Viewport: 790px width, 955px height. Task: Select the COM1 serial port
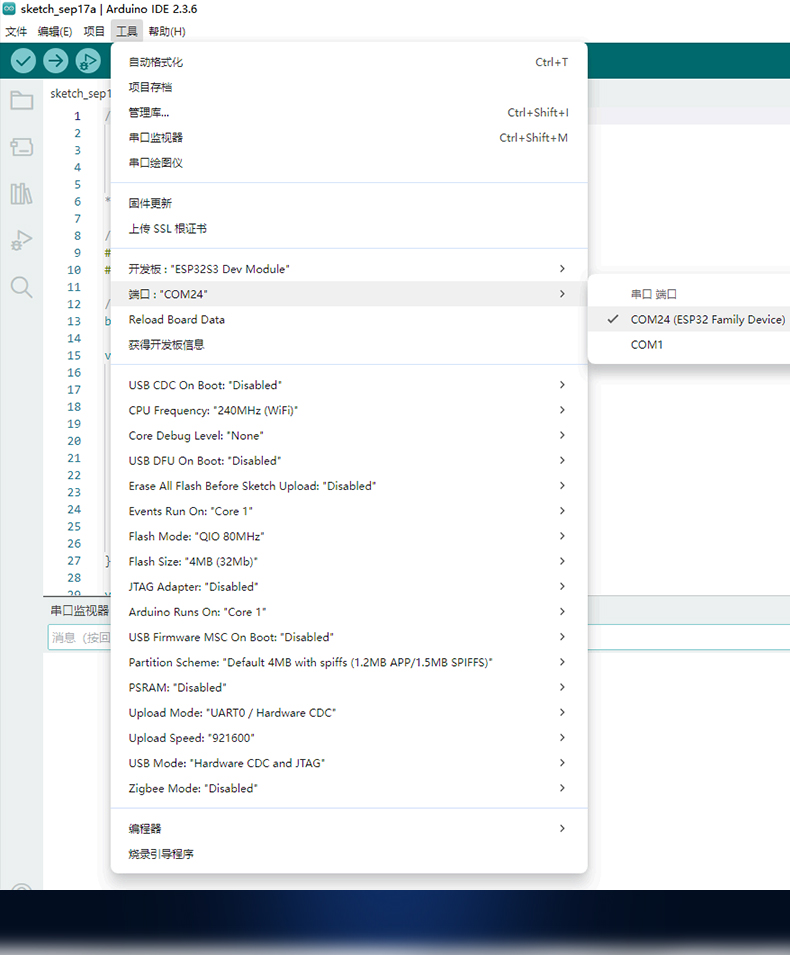tap(646, 345)
